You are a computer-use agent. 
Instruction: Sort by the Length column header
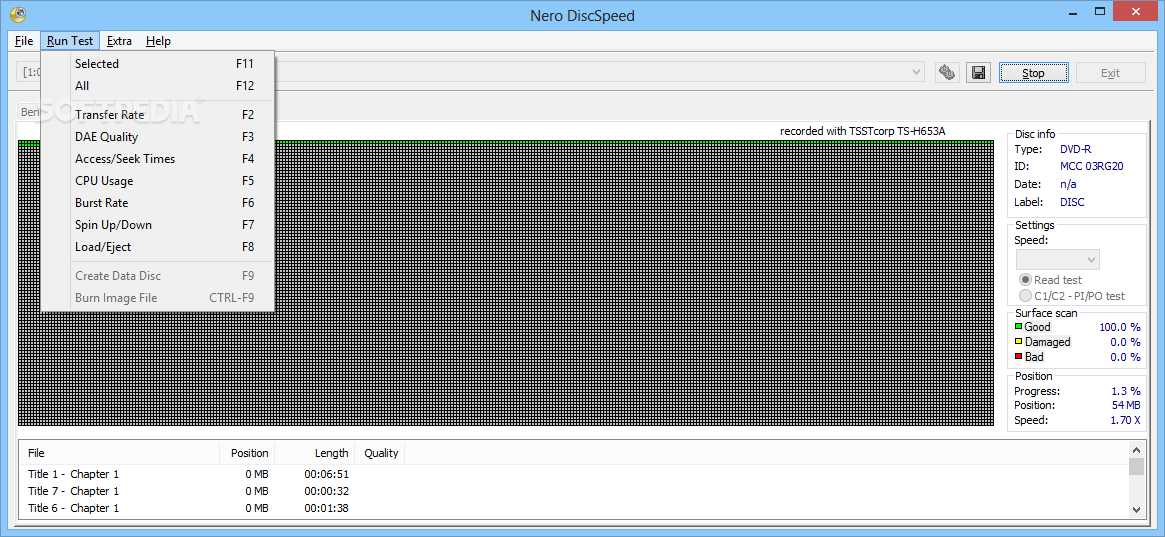315,452
